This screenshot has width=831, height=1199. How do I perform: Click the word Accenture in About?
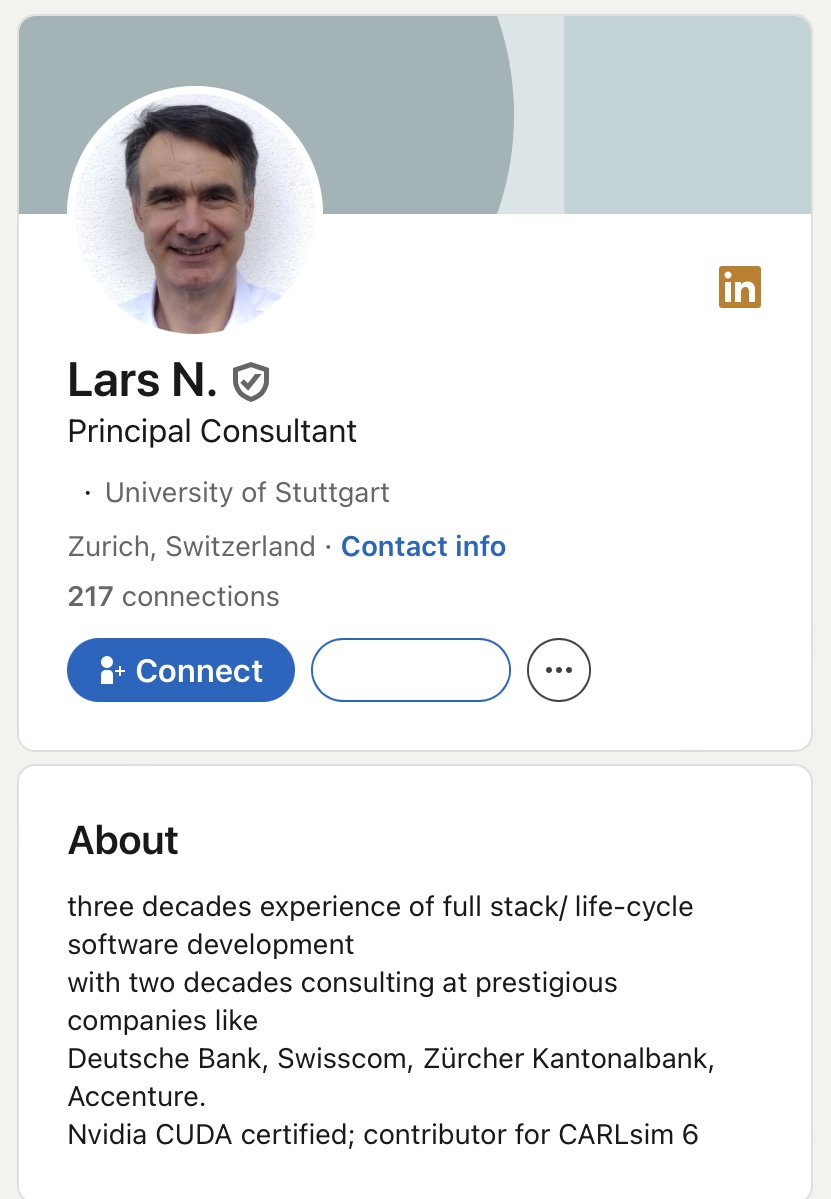pyautogui.click(x=136, y=1097)
